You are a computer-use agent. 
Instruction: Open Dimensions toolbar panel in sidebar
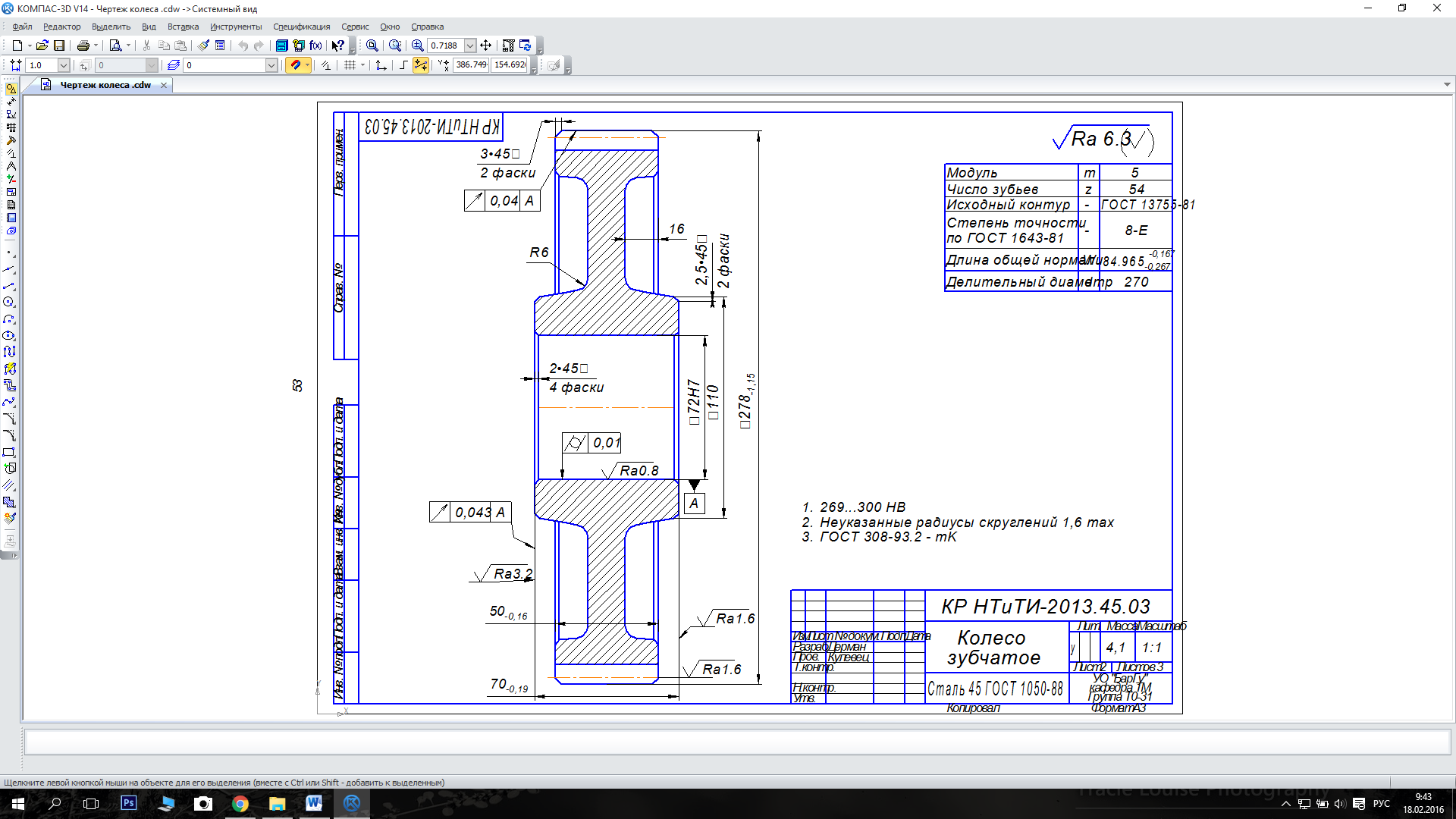pos(11,102)
